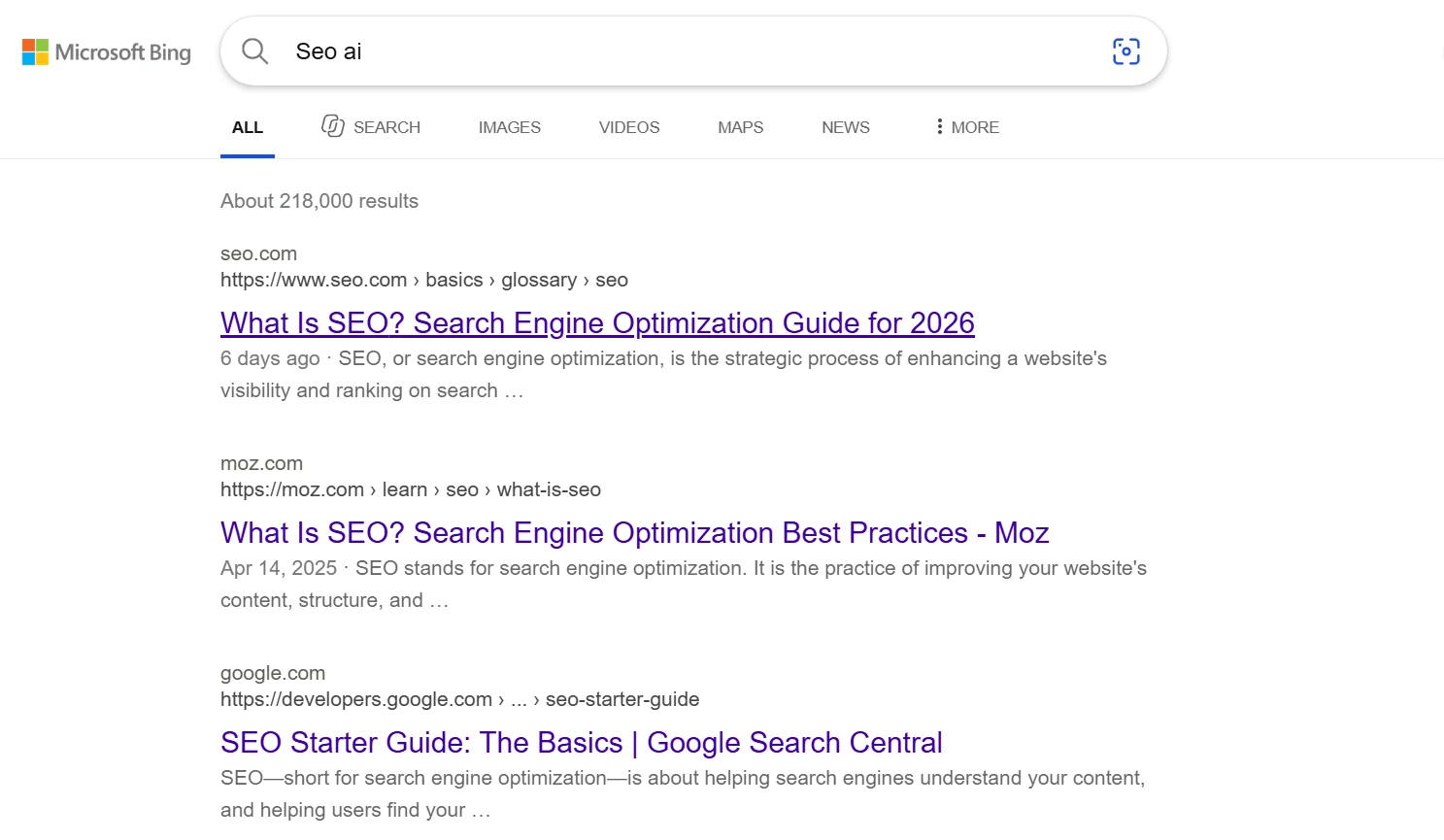Open 'SEO Starter Guide' Google Search Central link
The height and width of the screenshot is (840, 1444).
pyautogui.click(x=581, y=742)
